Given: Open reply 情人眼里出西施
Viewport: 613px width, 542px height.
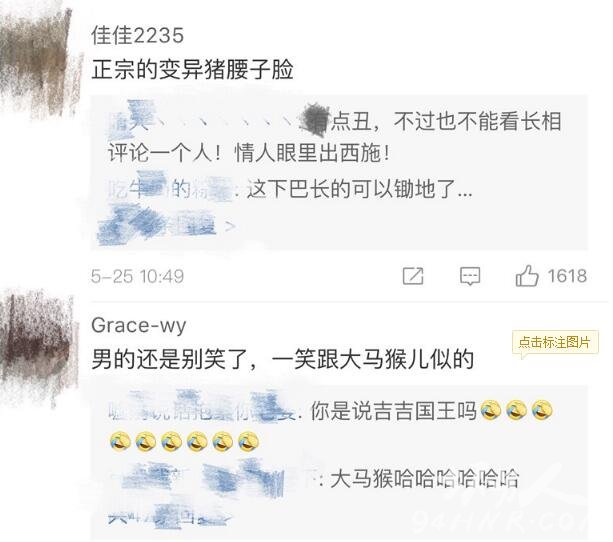Looking at the screenshot, I should point(312,153).
